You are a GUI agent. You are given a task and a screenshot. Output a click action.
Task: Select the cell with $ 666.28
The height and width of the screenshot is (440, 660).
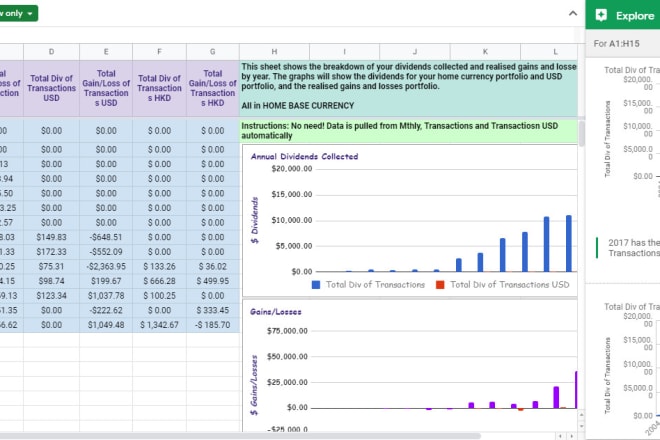pos(159,281)
